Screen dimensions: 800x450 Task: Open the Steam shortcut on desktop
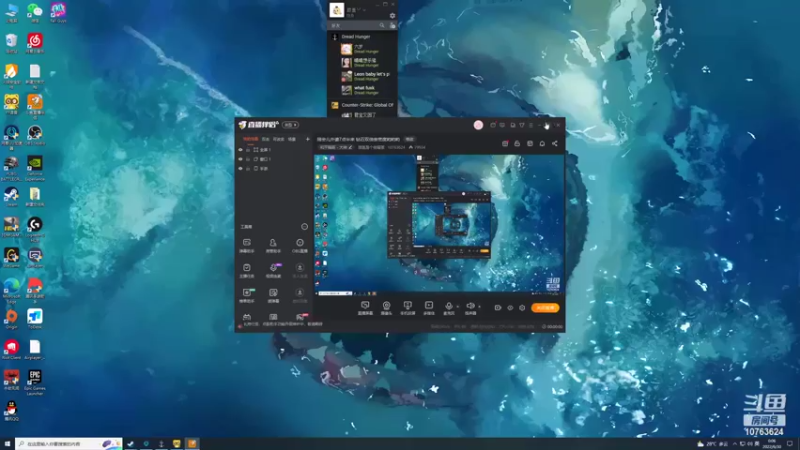11,196
